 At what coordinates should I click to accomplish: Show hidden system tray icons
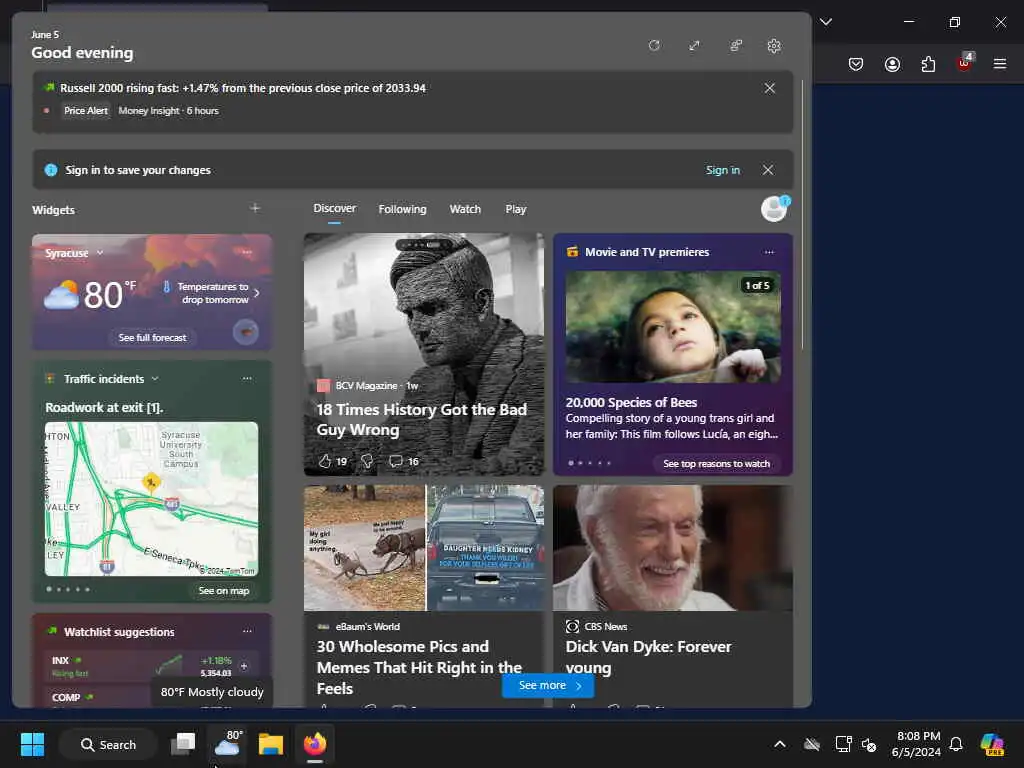coord(780,744)
